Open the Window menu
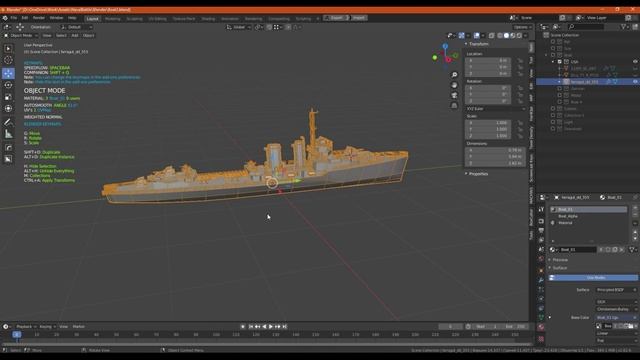Viewport: 640px width, 360px height. point(56,18)
